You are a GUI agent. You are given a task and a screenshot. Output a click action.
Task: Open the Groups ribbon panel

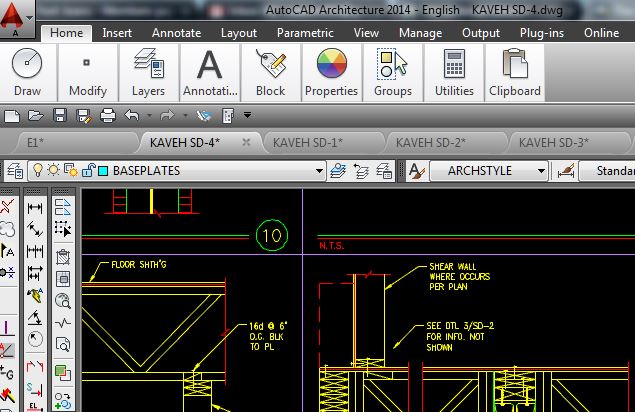point(392,73)
